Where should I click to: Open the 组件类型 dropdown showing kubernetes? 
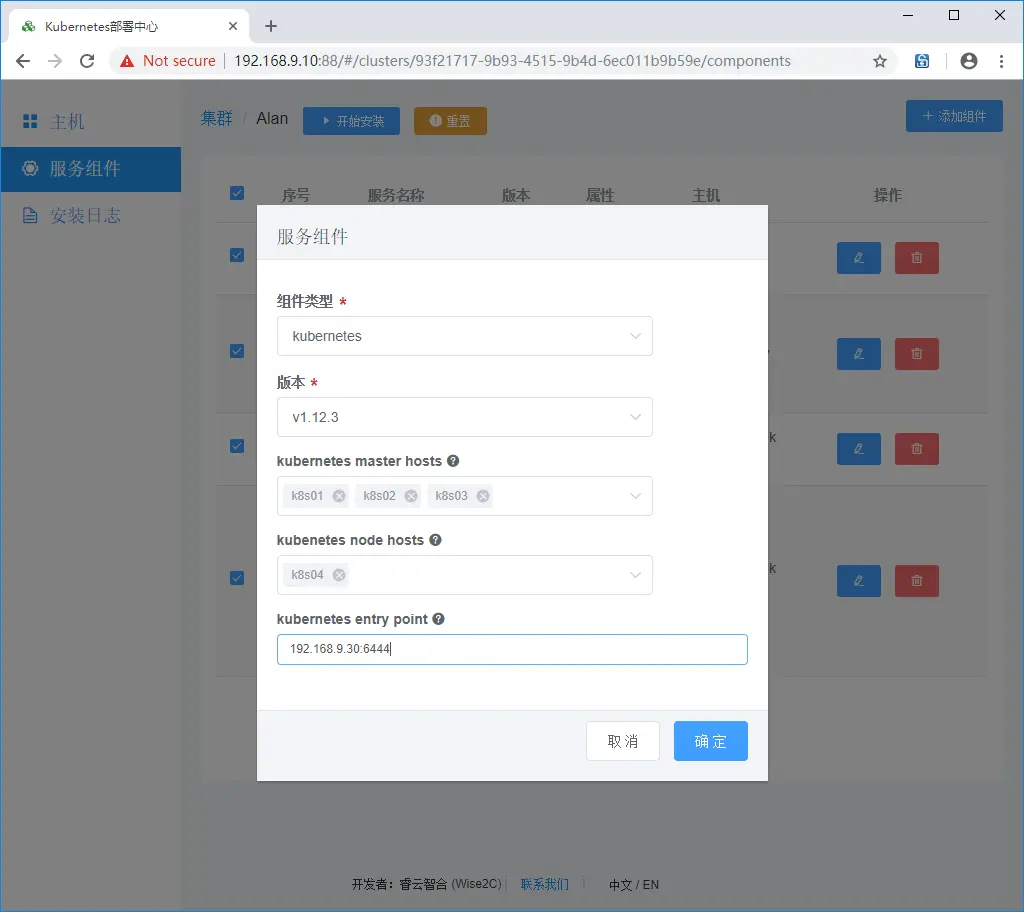click(x=464, y=336)
